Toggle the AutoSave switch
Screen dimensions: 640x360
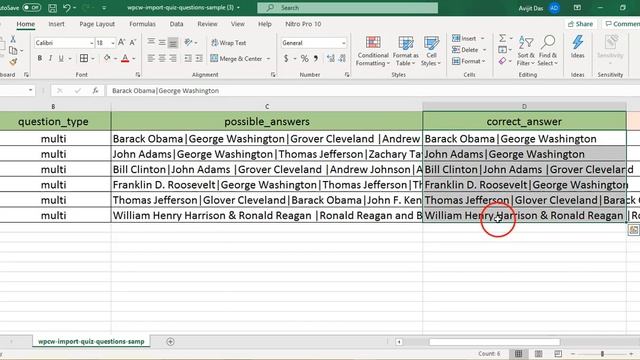coord(31,8)
